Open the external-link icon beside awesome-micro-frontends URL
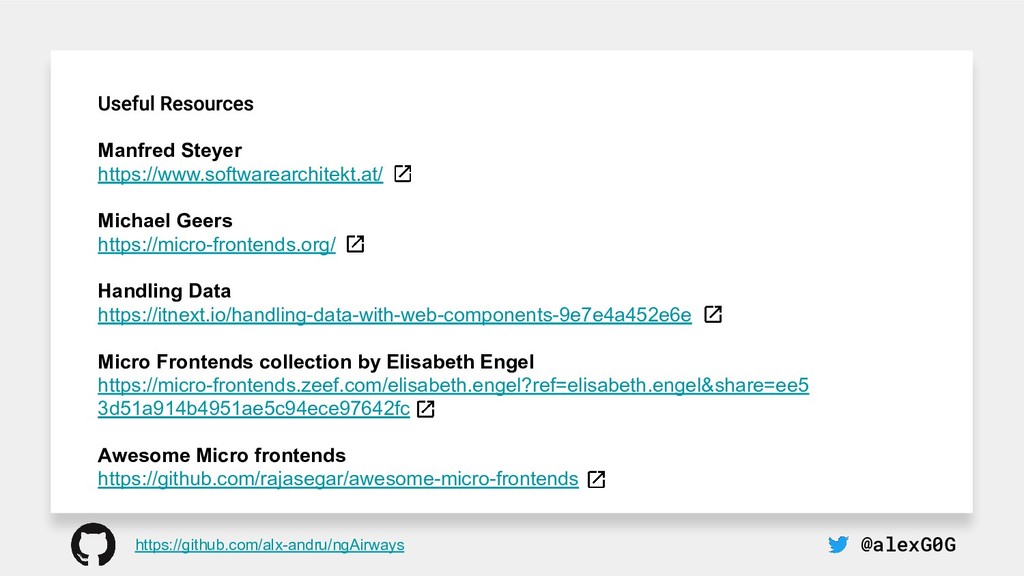Image resolution: width=1024 pixels, height=576 pixels. pyautogui.click(x=596, y=479)
